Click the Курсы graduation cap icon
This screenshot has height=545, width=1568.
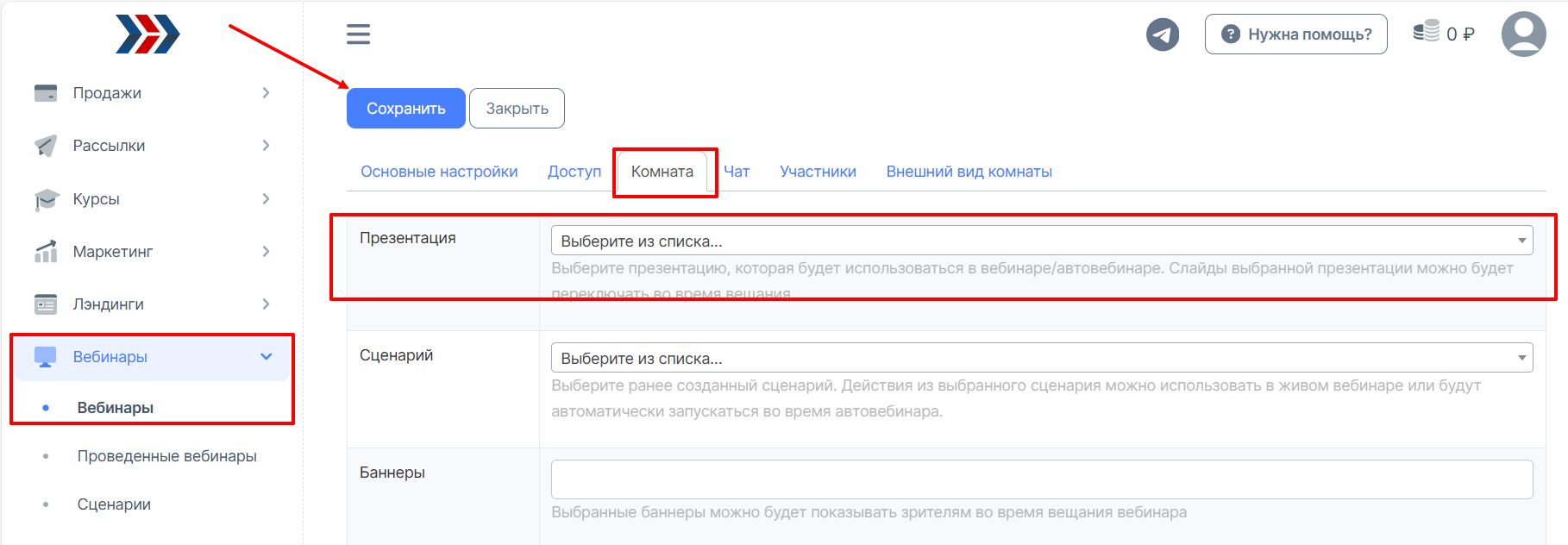coord(46,199)
